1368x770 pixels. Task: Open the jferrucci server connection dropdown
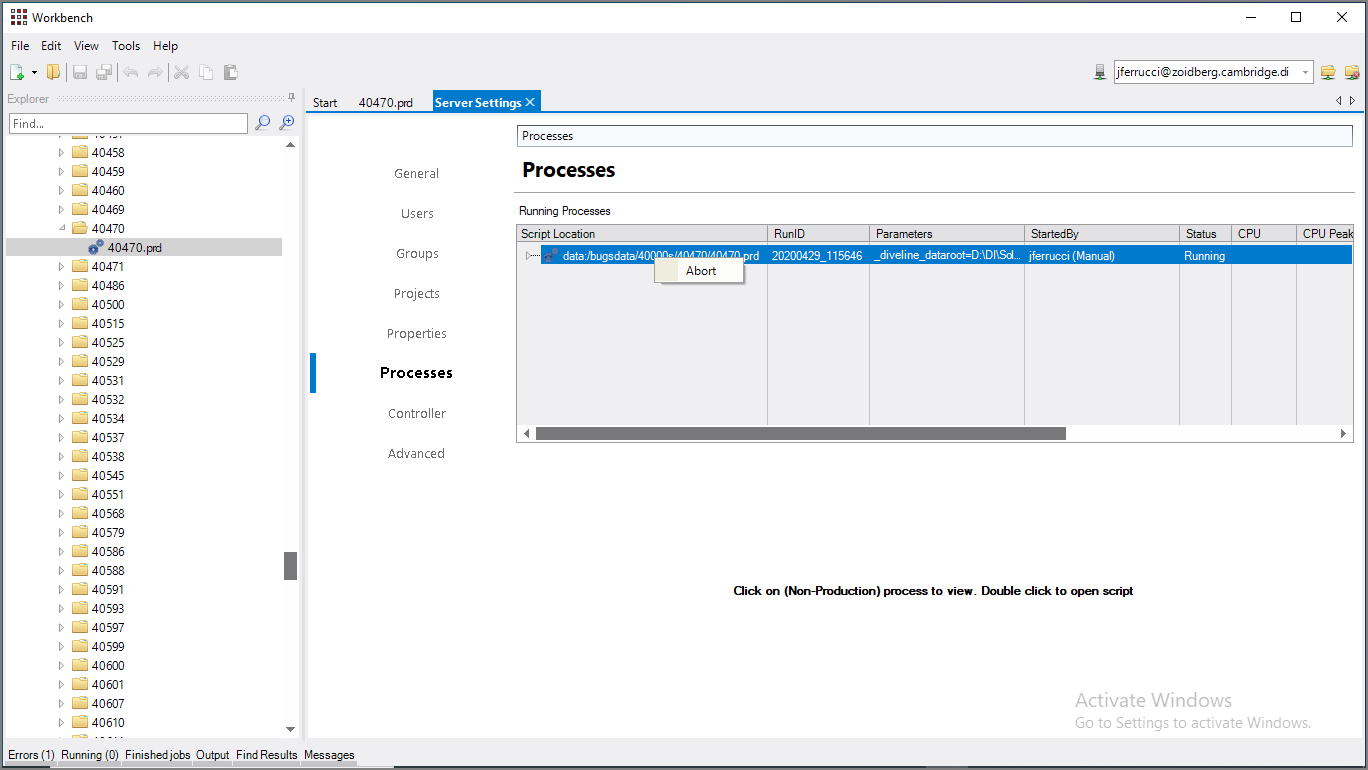[x=1305, y=72]
